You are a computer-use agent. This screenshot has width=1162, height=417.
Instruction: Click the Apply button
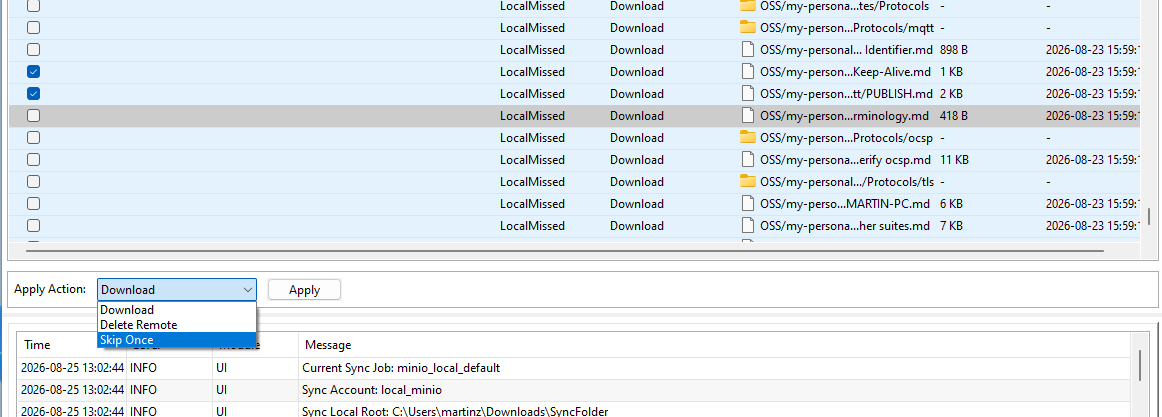[304, 290]
